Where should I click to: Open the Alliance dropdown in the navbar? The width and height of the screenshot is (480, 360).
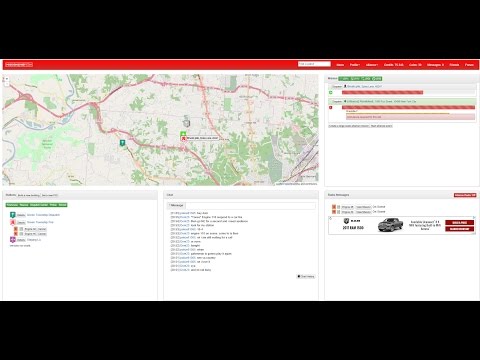(372, 65)
